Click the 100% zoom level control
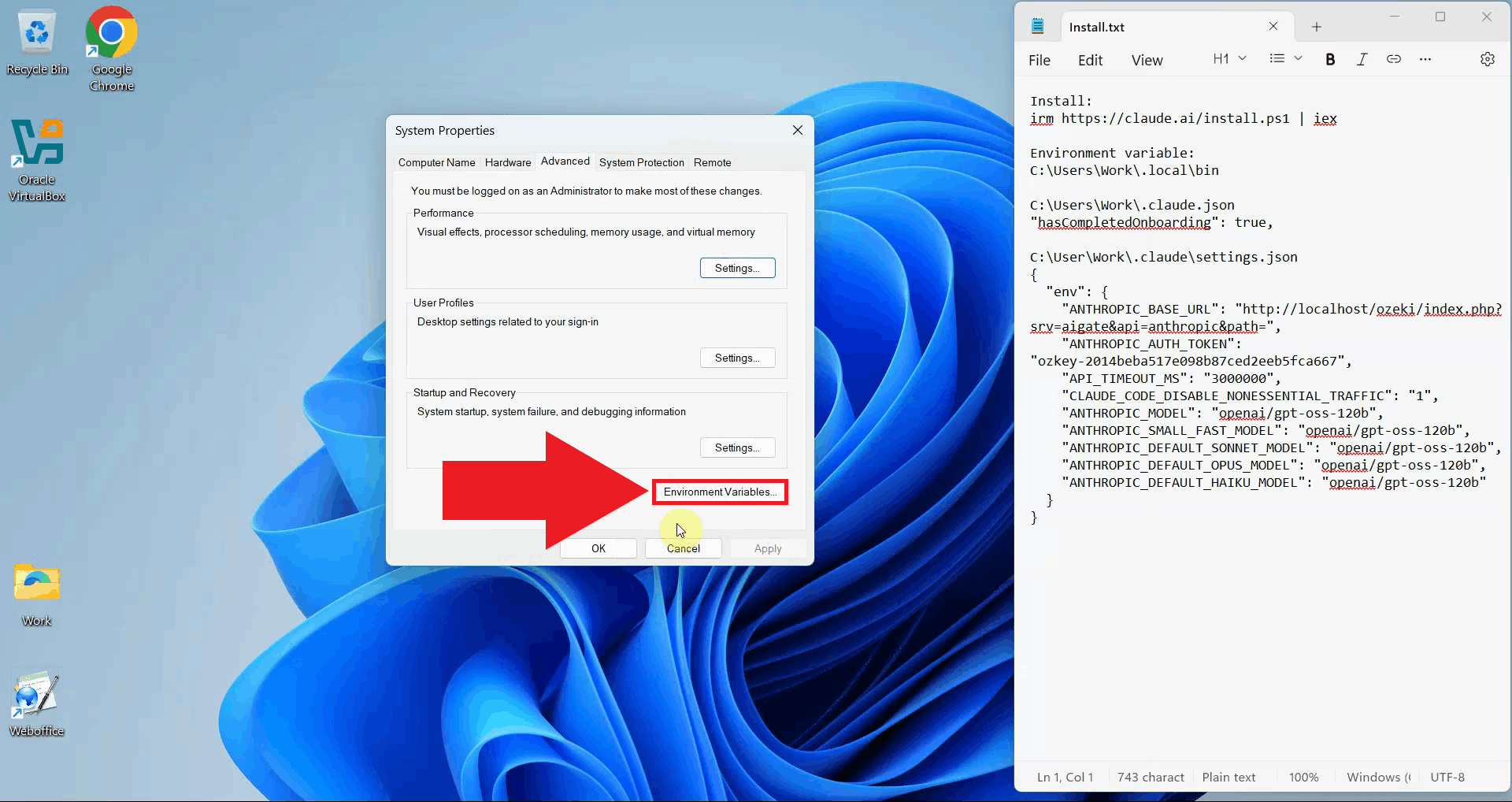Screen dimensions: 1512x802 [x=1303, y=777]
